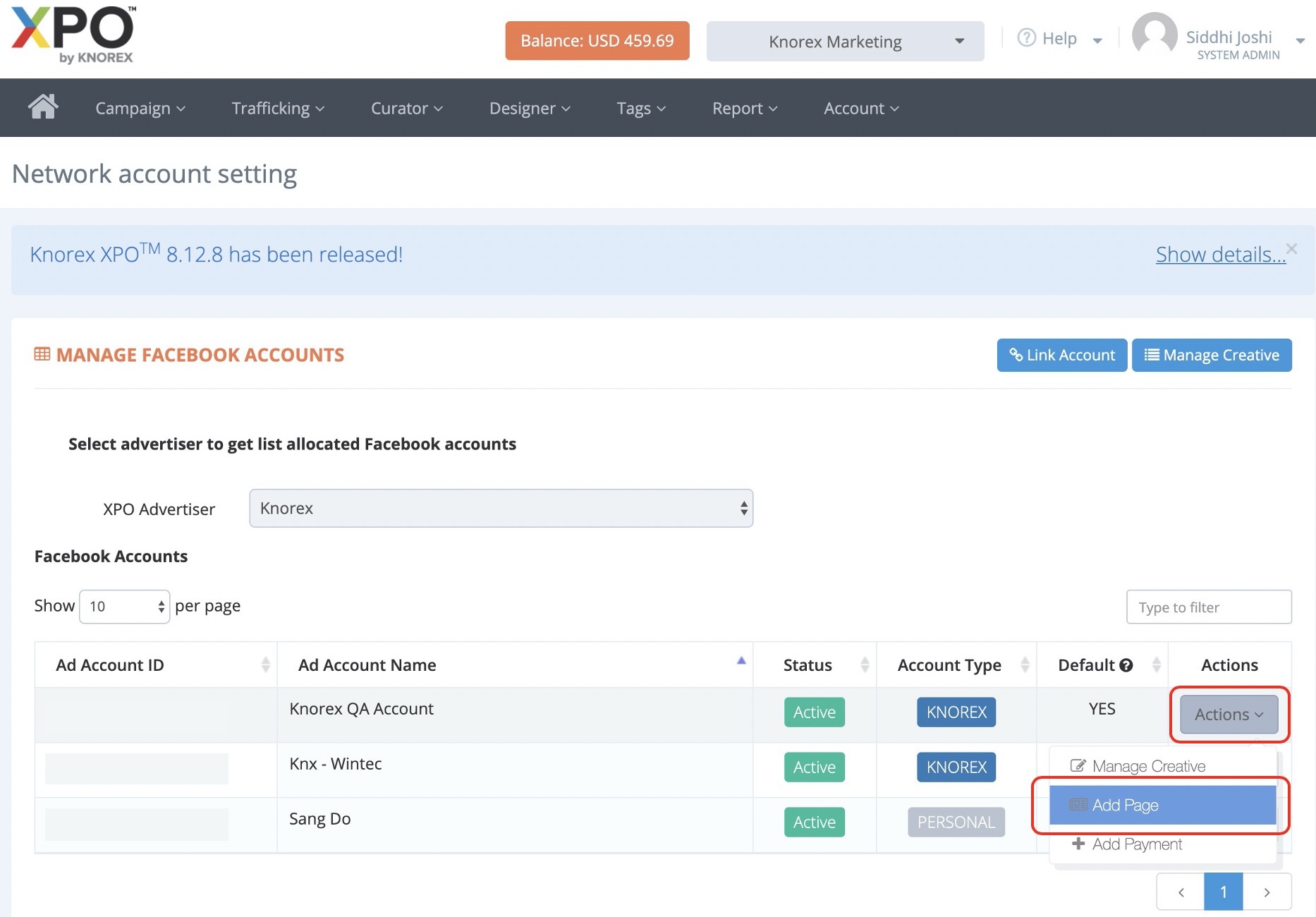Click the Type to filter field
This screenshot has height=917, width=1316.
click(1208, 607)
